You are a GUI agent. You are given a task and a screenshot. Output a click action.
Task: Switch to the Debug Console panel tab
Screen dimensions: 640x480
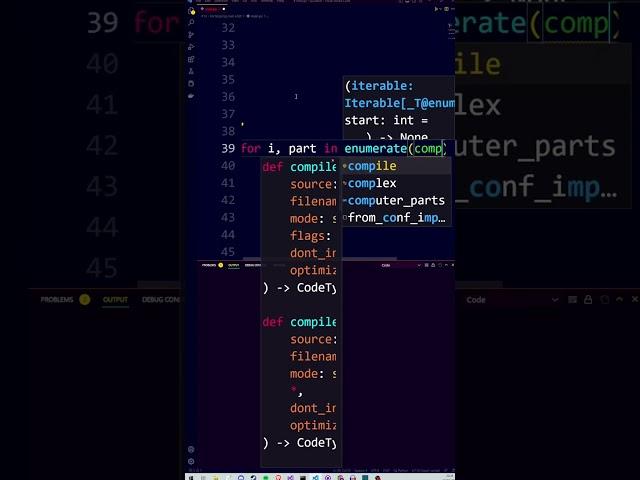[x=253, y=265]
